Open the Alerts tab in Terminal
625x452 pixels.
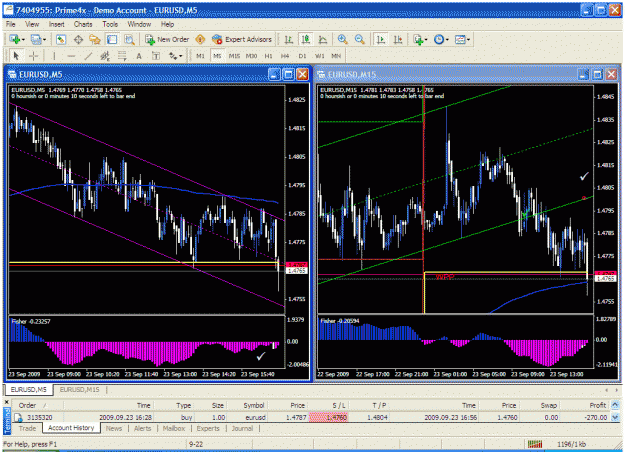[x=142, y=428]
